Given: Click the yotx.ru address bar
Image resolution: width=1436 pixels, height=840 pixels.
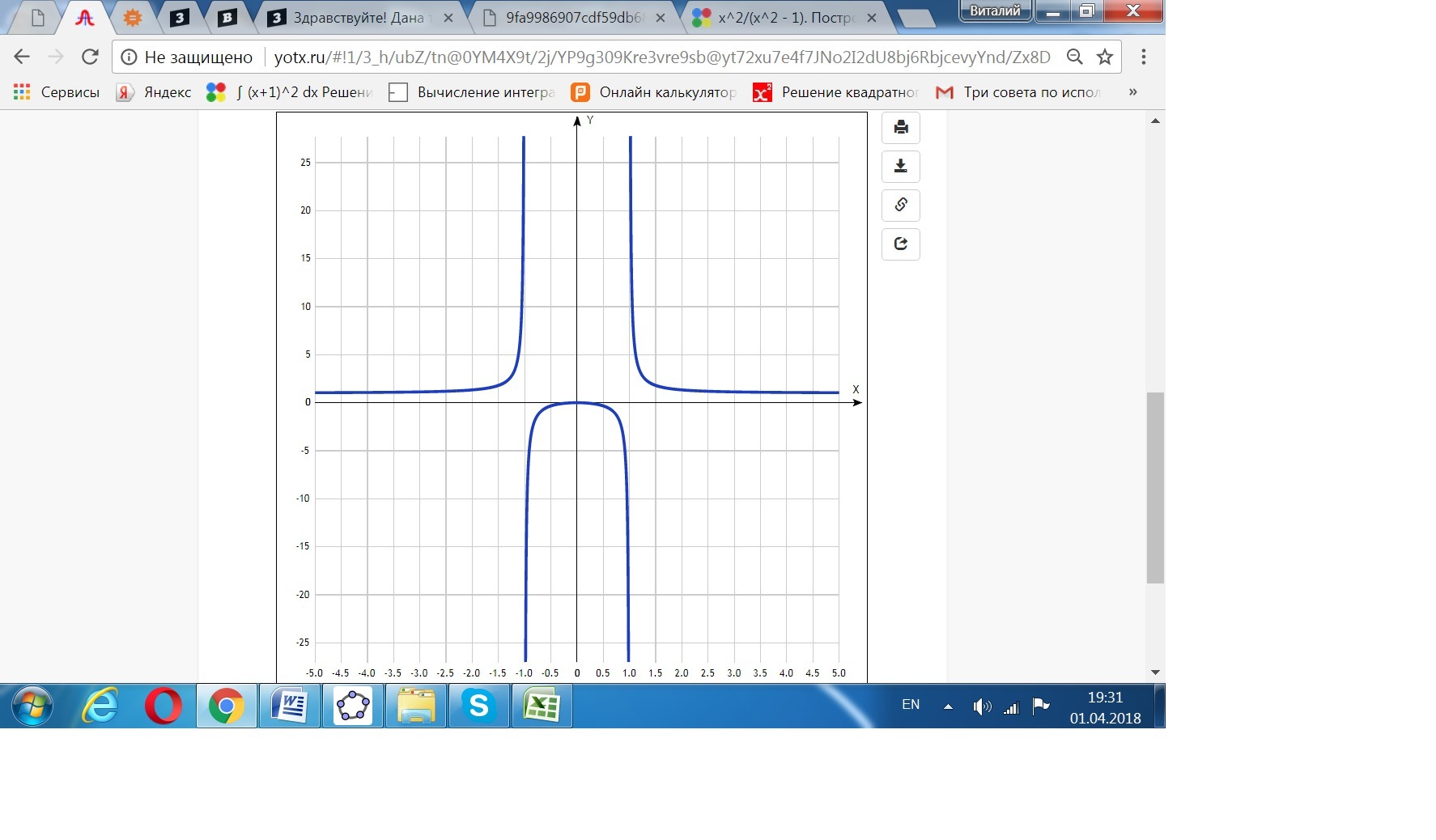Looking at the screenshot, I should 661,57.
